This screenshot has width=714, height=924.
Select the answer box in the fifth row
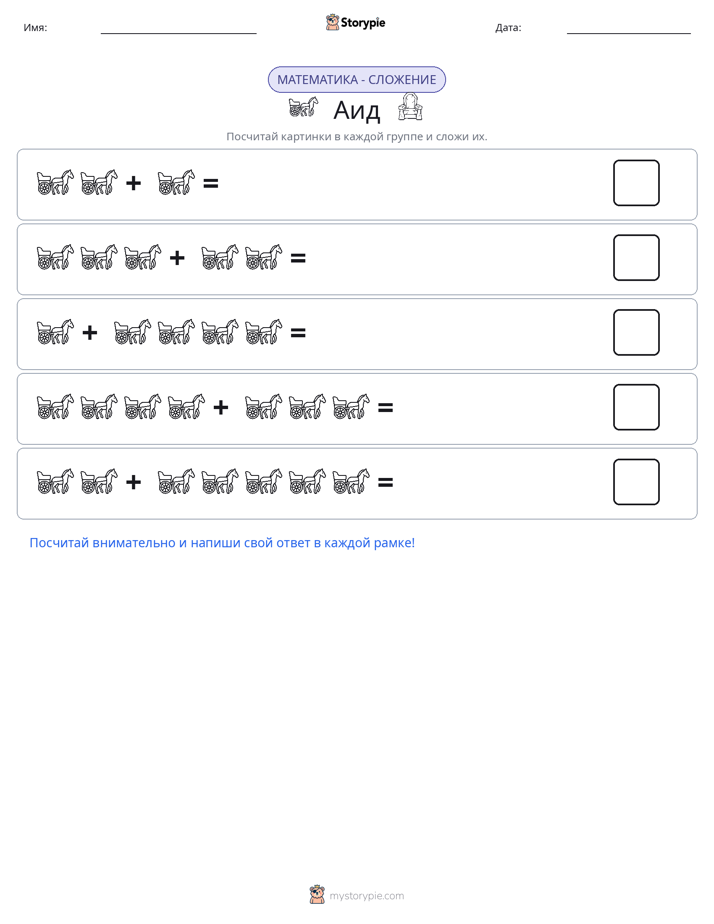pos(636,482)
